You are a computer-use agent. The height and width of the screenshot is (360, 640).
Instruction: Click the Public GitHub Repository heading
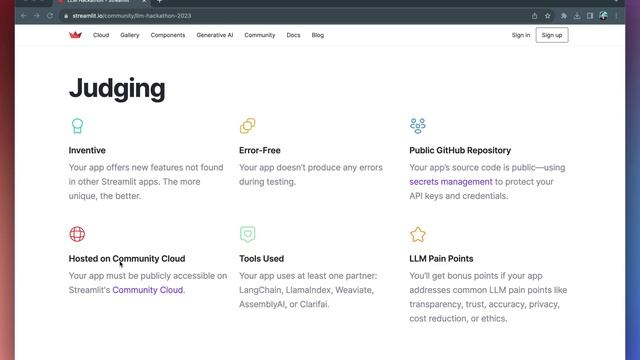click(460, 150)
